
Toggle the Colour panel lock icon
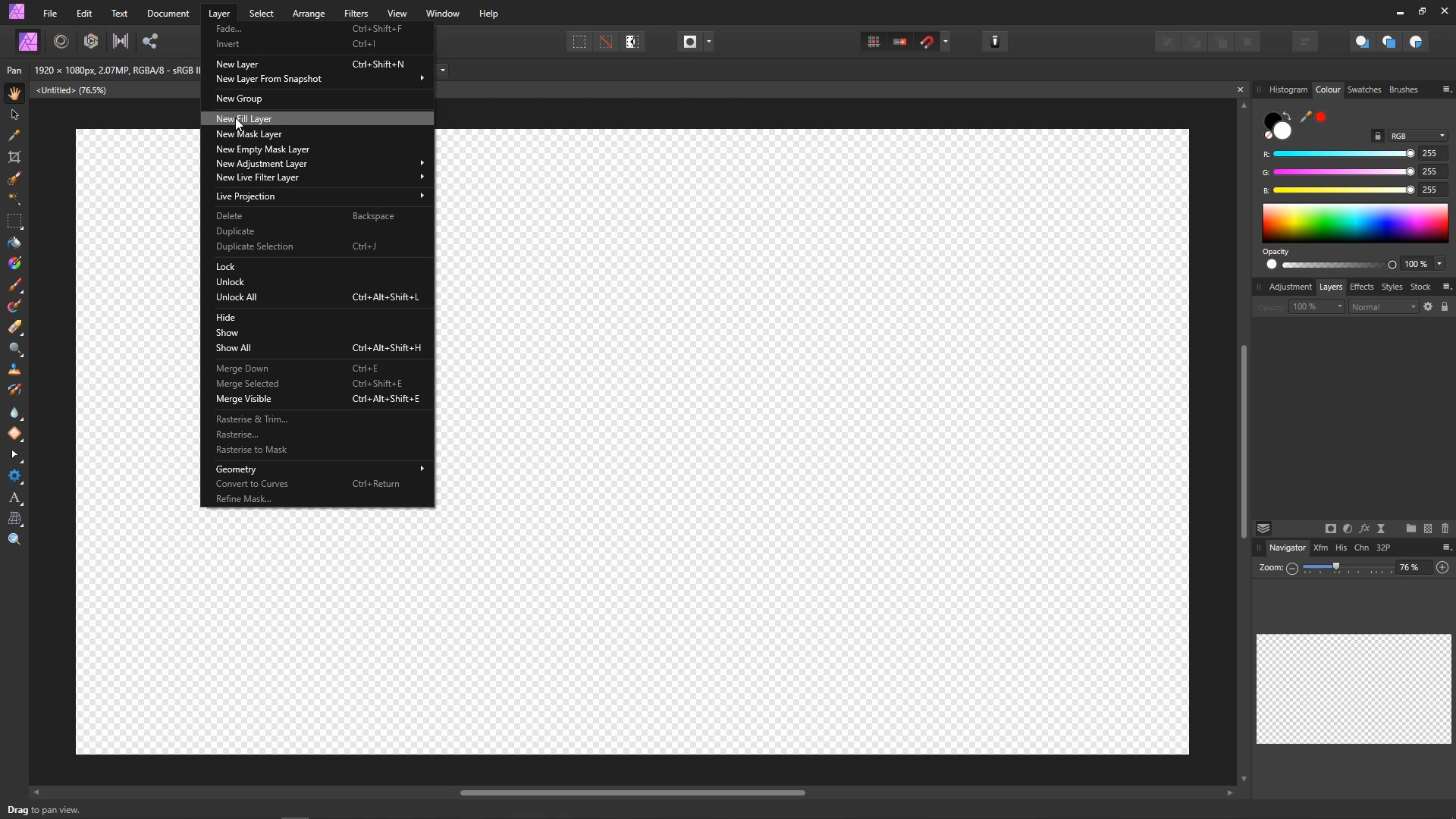1378,136
